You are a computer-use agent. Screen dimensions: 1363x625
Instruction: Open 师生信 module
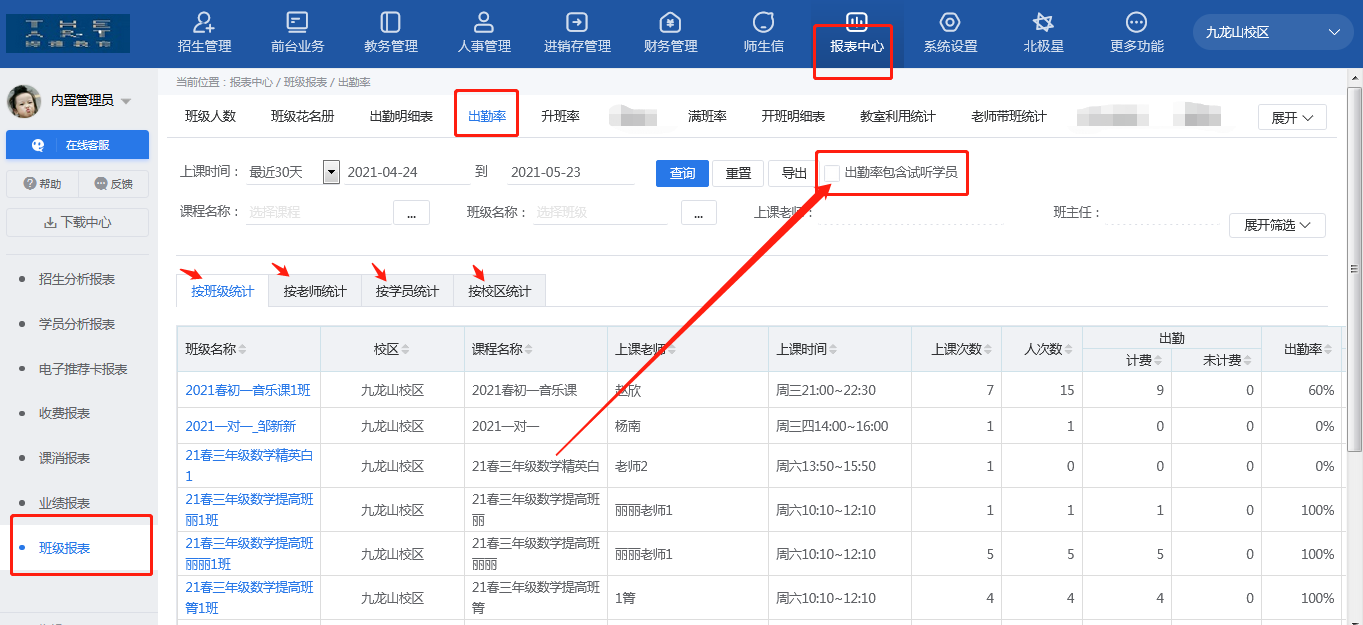pyautogui.click(x=764, y=33)
